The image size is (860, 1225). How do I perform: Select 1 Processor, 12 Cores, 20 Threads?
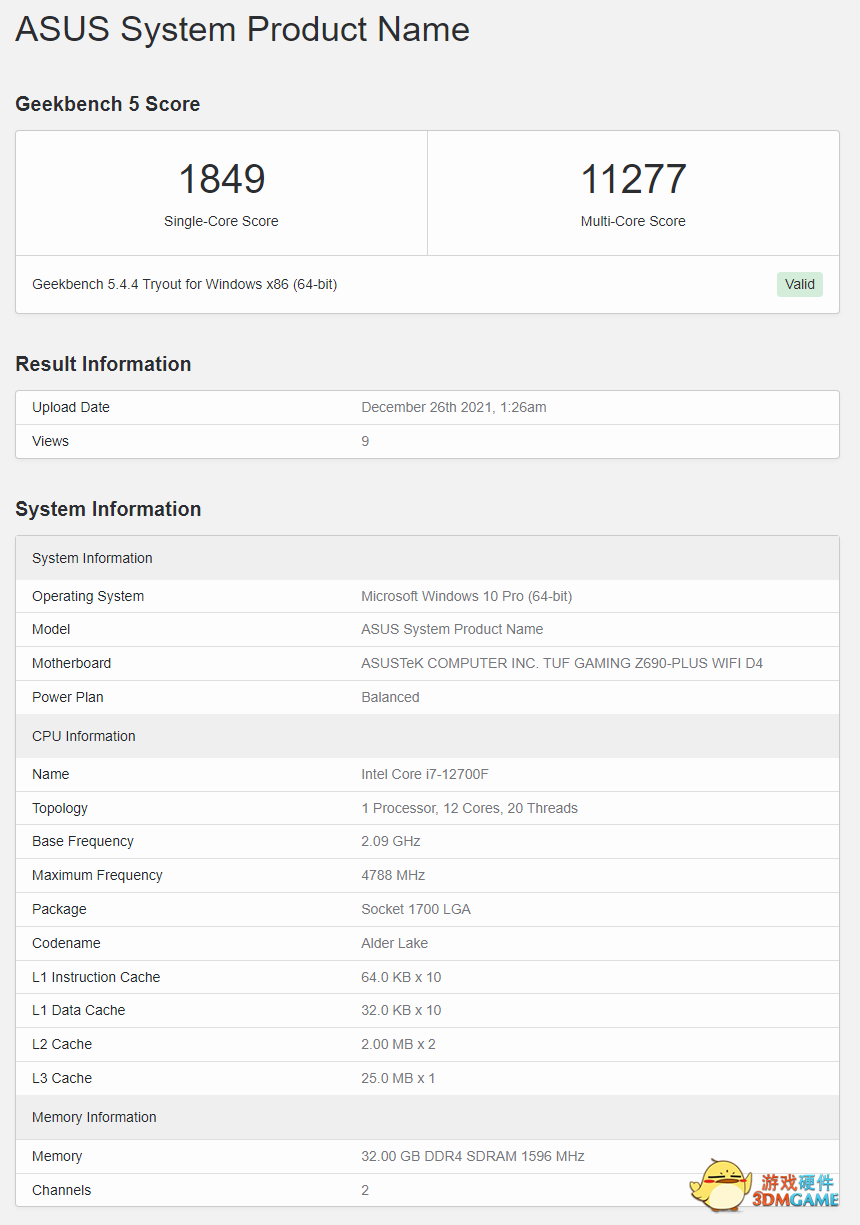(470, 808)
